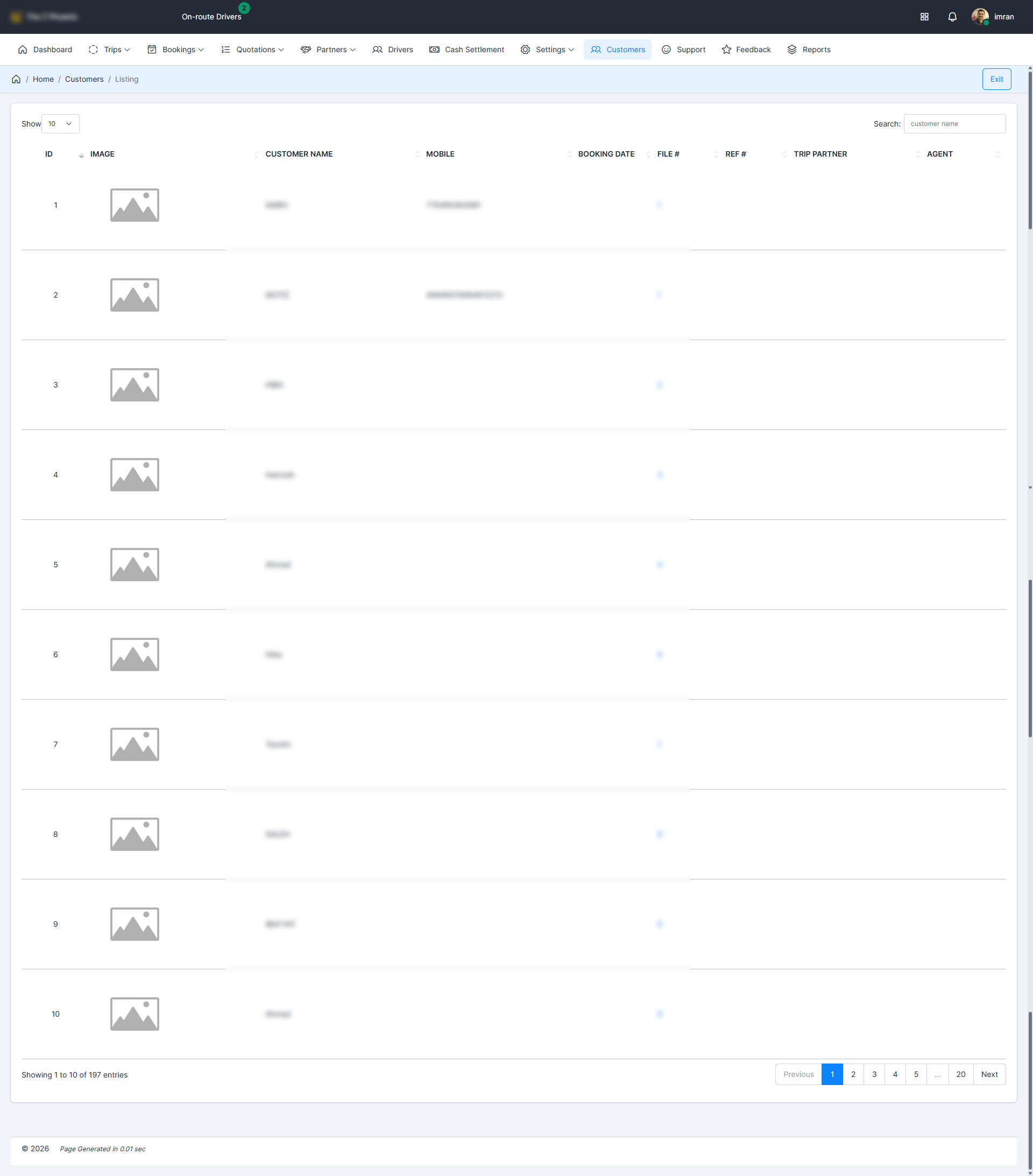1033x1176 pixels.
Task: Click the notification bell icon
Action: (952, 17)
